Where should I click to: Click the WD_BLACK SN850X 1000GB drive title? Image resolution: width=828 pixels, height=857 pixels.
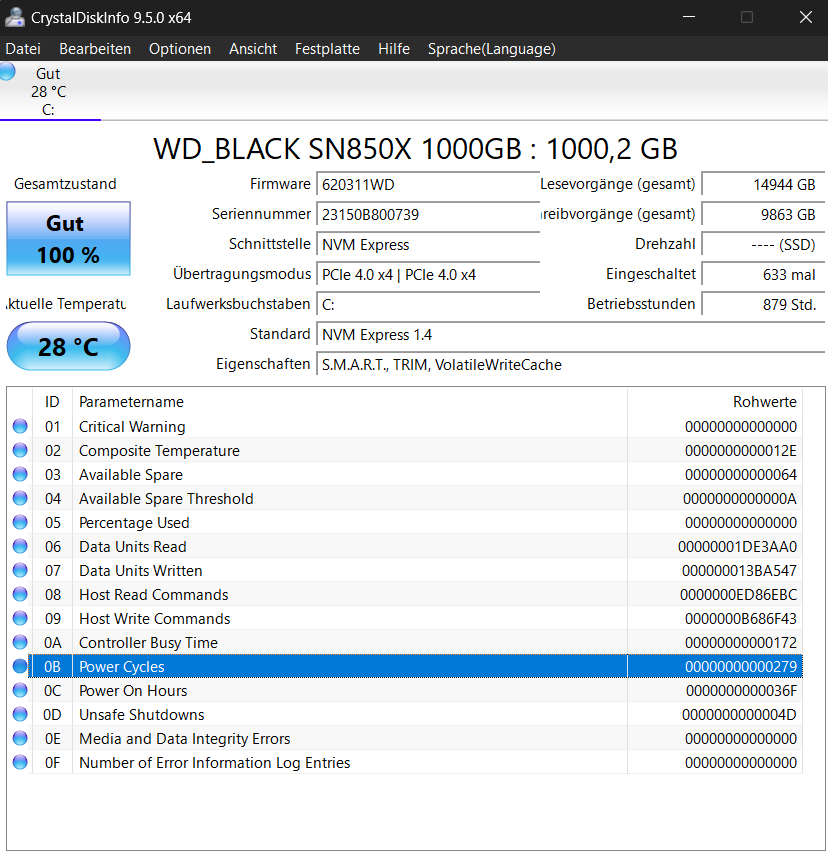pos(415,149)
